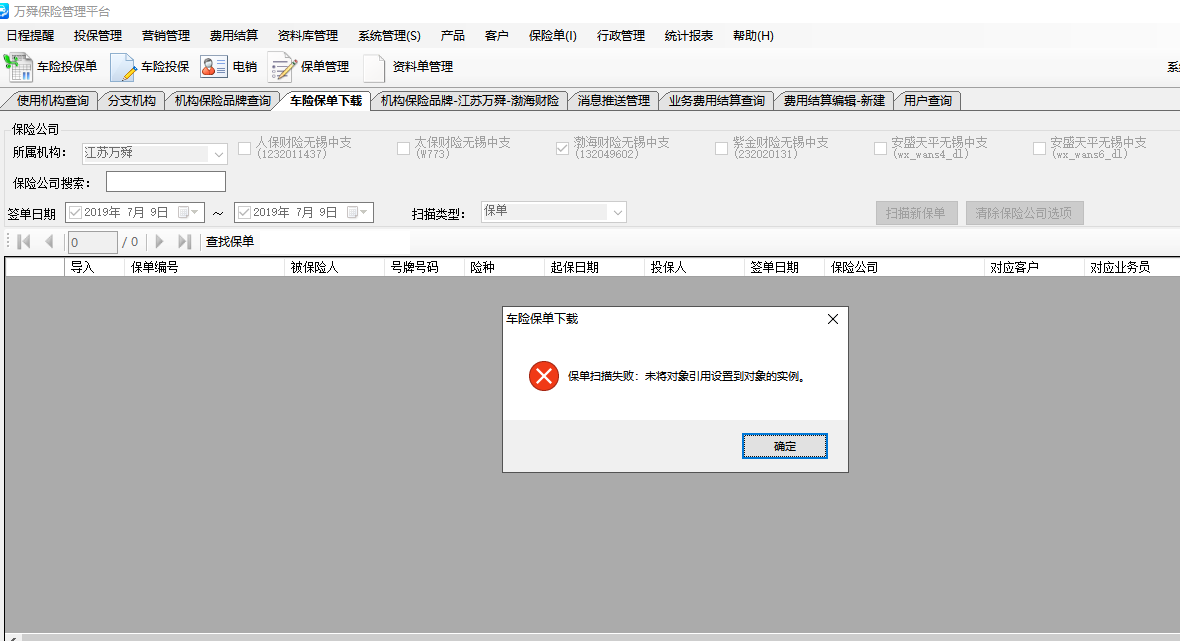Screen dimensions: 1180x641
Task: Expand the 所属机构 dropdown
Action: click(218, 154)
